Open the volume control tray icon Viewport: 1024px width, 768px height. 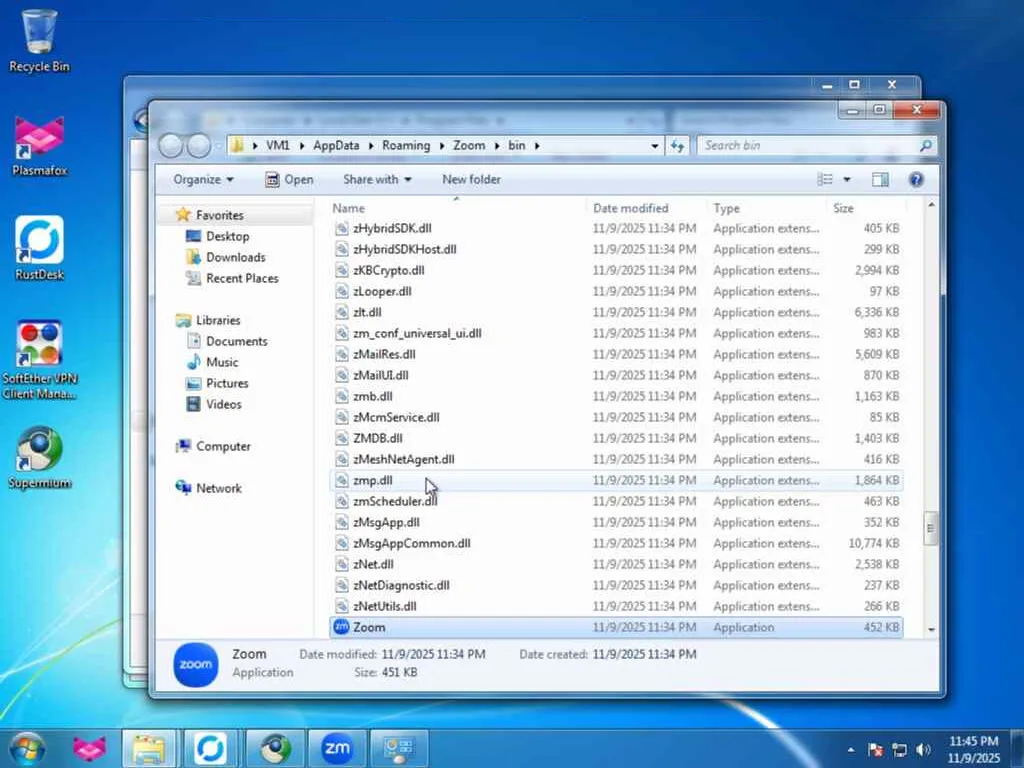click(923, 750)
